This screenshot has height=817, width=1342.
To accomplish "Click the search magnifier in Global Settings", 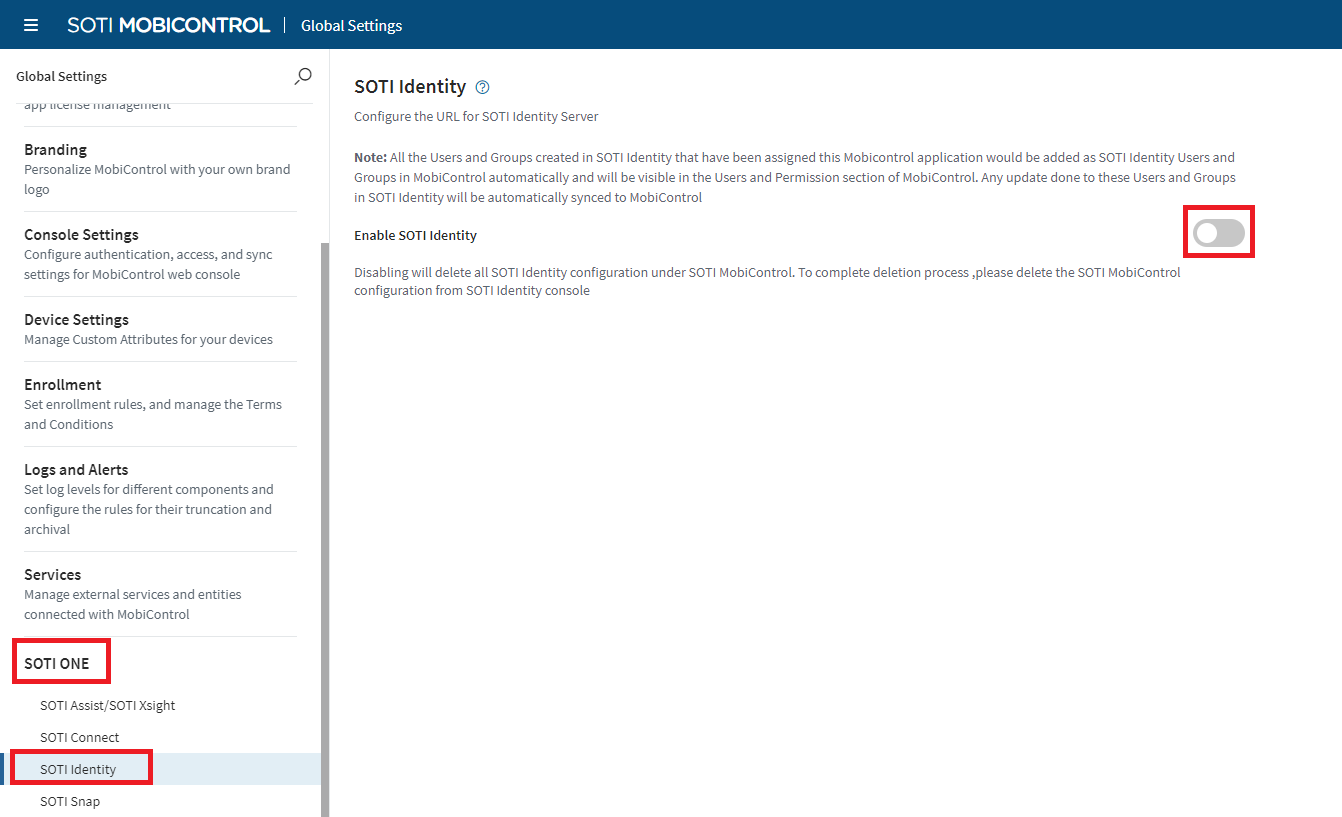I will click(303, 76).
